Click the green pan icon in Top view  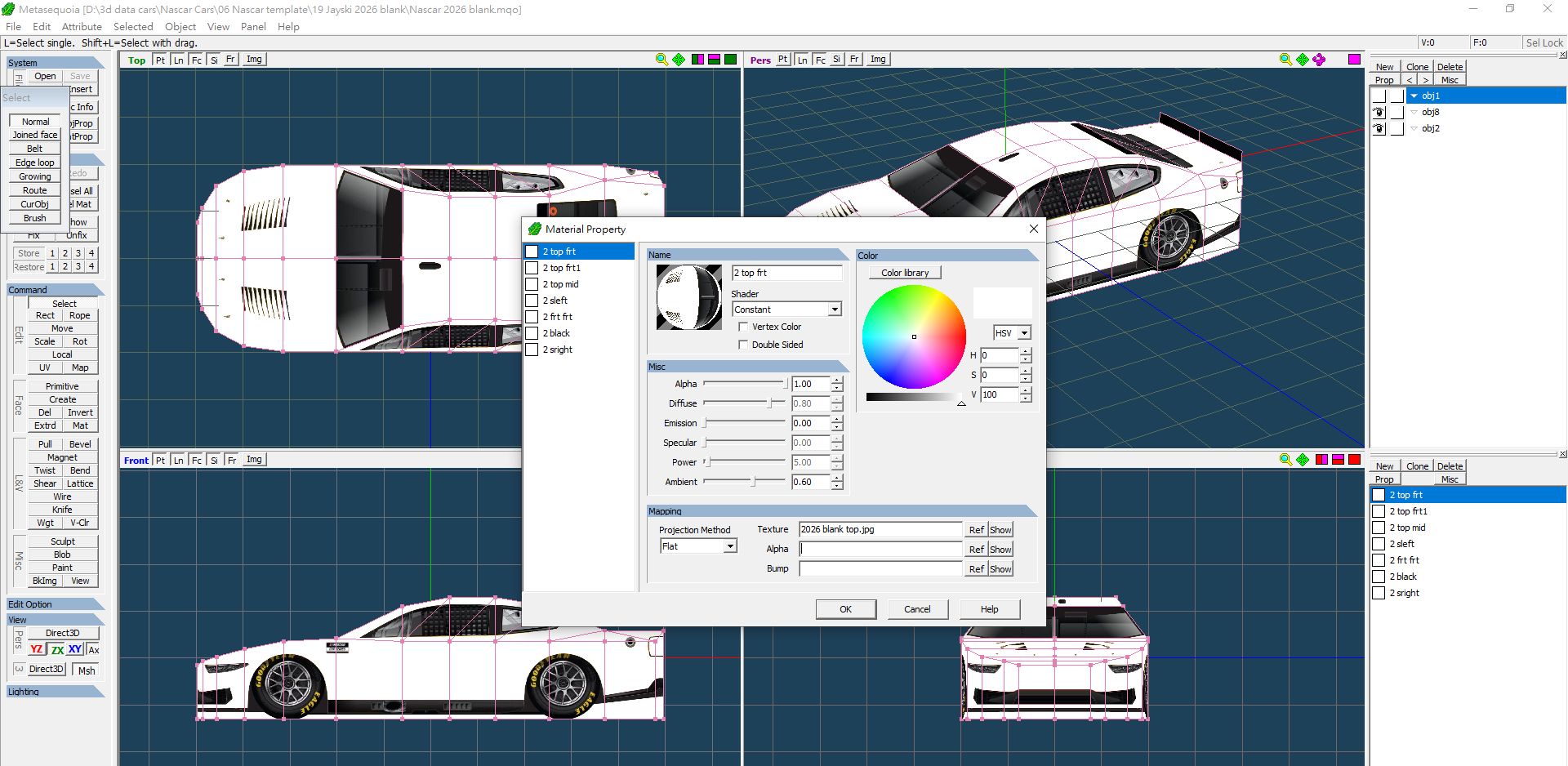pyautogui.click(x=679, y=60)
